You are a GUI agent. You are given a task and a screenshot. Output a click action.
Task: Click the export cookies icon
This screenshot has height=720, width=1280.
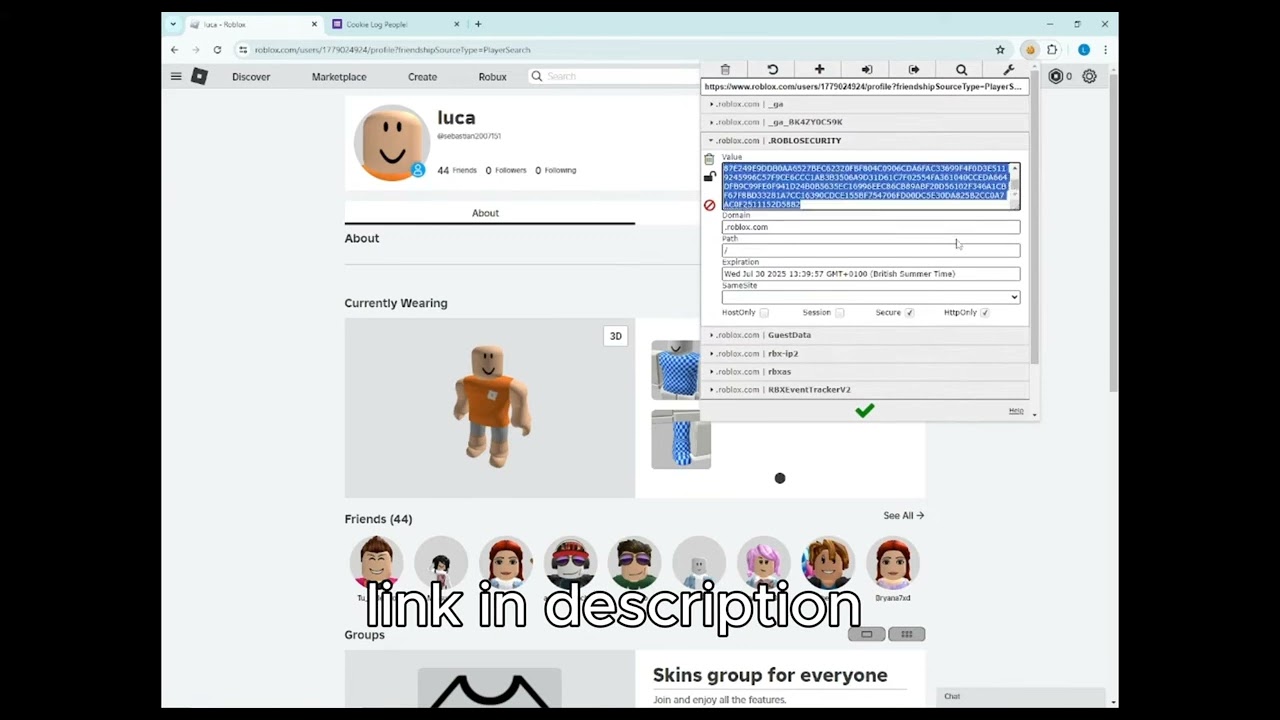[x=913, y=69]
